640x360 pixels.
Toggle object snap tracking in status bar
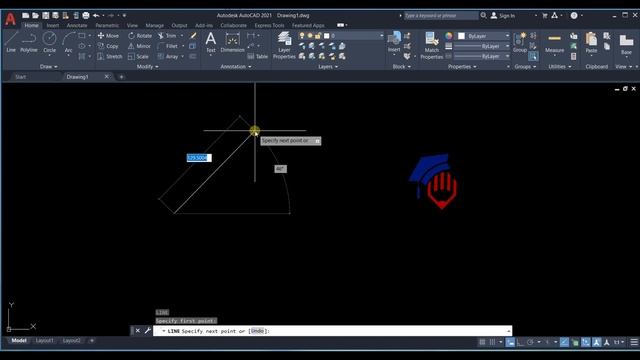point(564,342)
